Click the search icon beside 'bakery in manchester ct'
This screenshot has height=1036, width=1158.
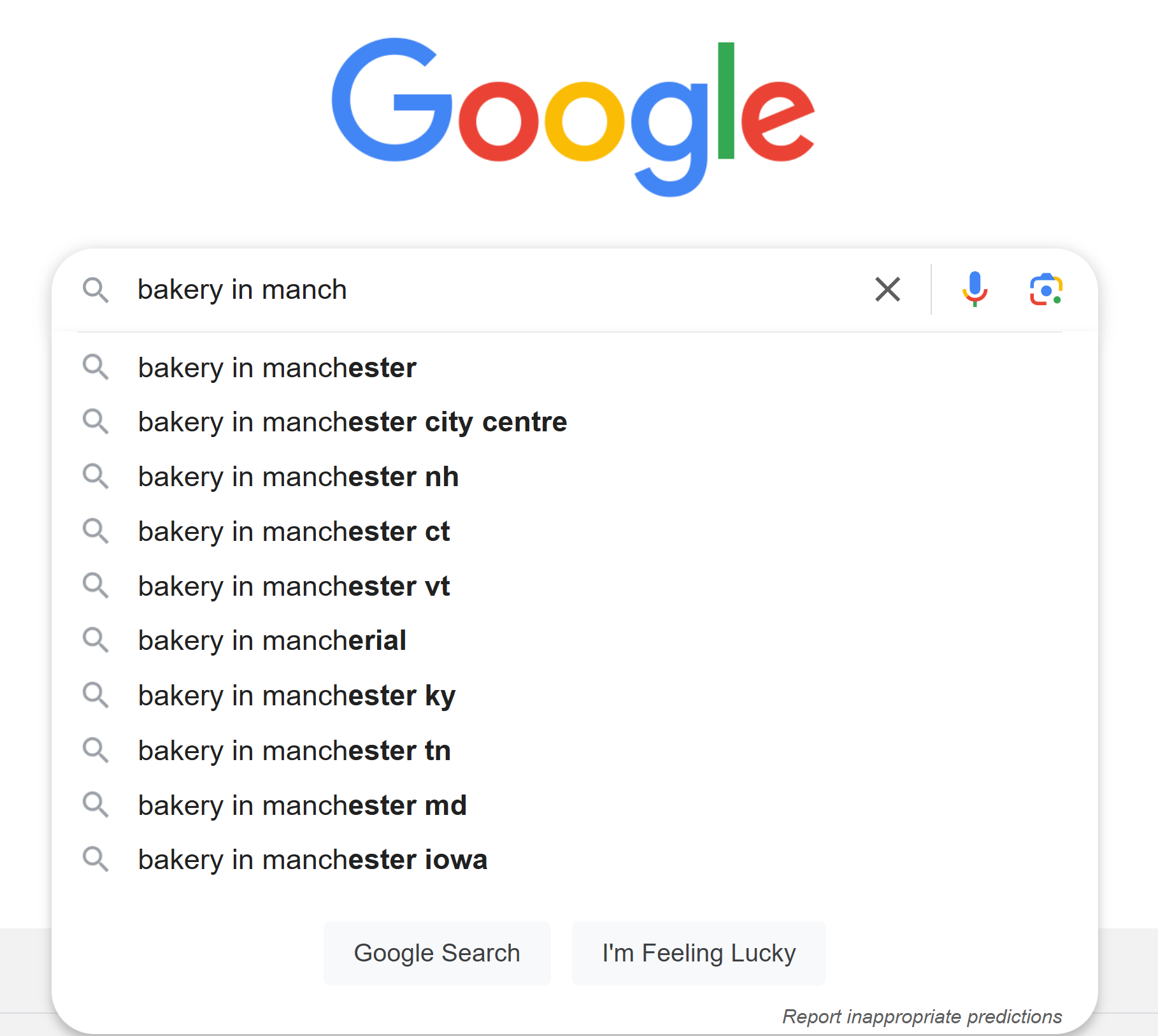[96, 531]
